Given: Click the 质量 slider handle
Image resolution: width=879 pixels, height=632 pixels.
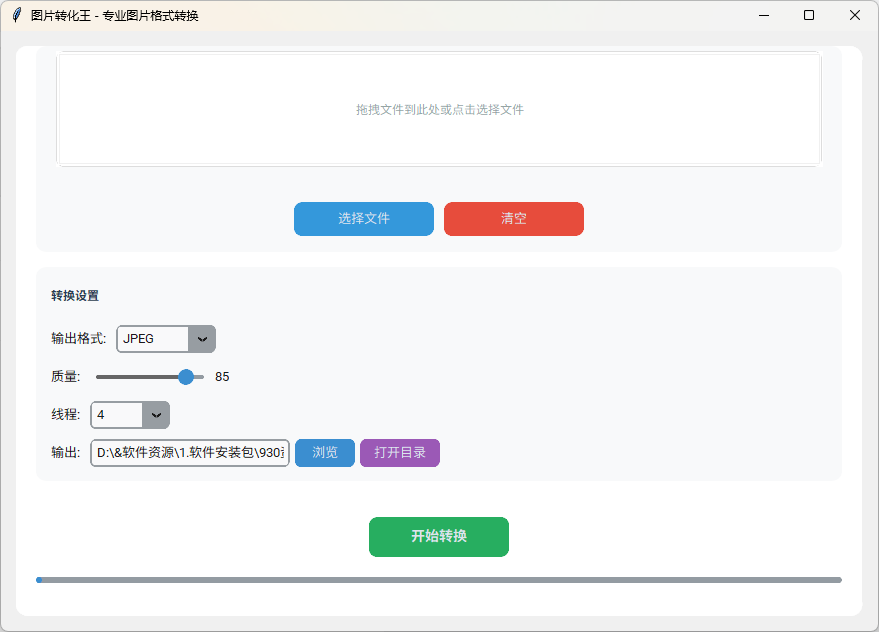Looking at the screenshot, I should pyautogui.click(x=185, y=377).
